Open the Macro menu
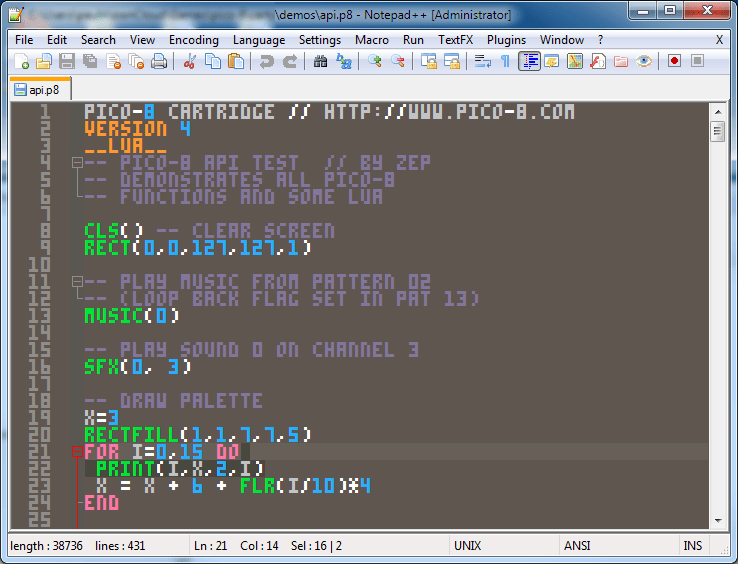Image resolution: width=738 pixels, height=564 pixels. (x=372, y=40)
